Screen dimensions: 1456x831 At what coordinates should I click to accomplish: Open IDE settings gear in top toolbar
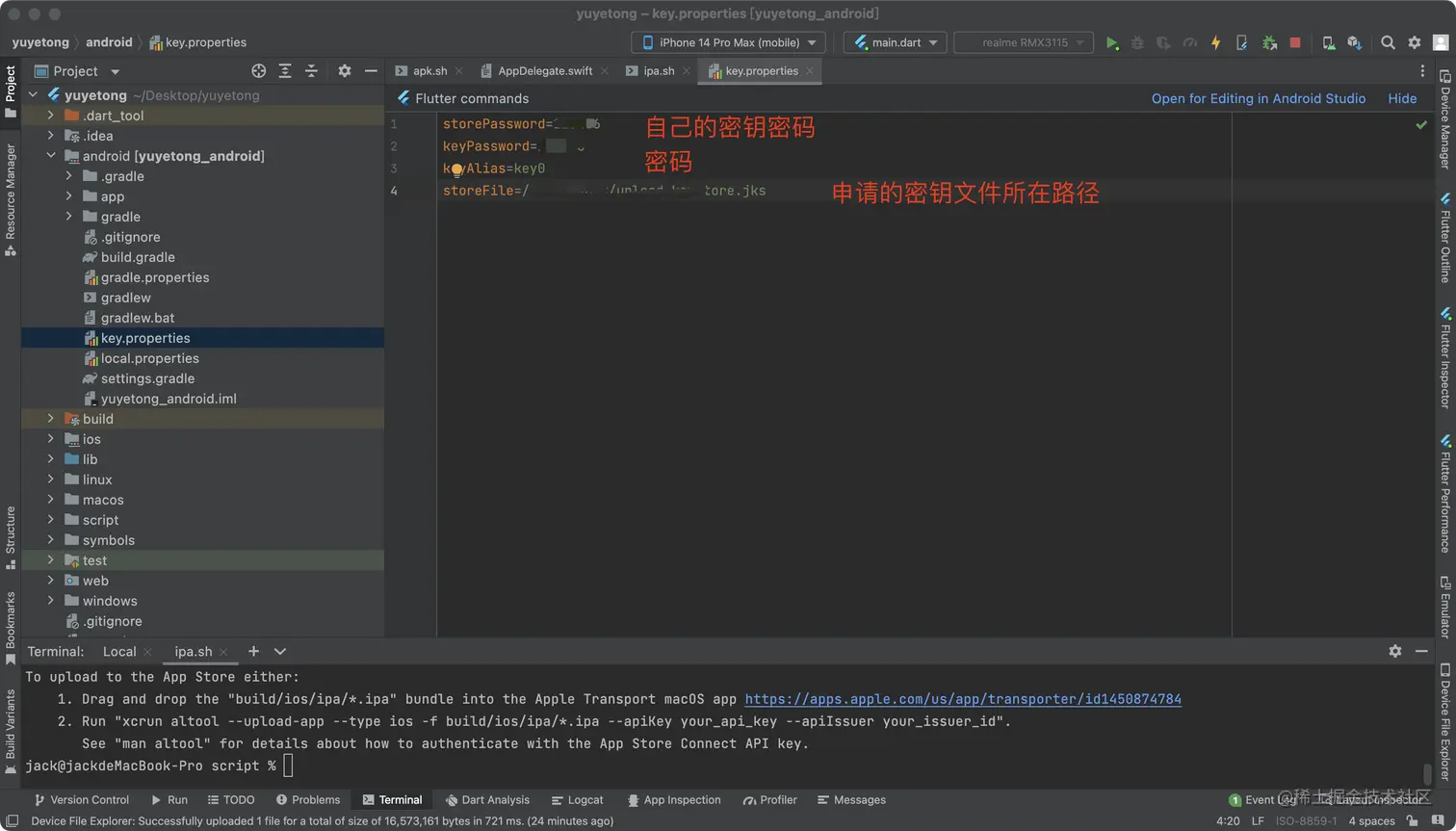(1414, 42)
